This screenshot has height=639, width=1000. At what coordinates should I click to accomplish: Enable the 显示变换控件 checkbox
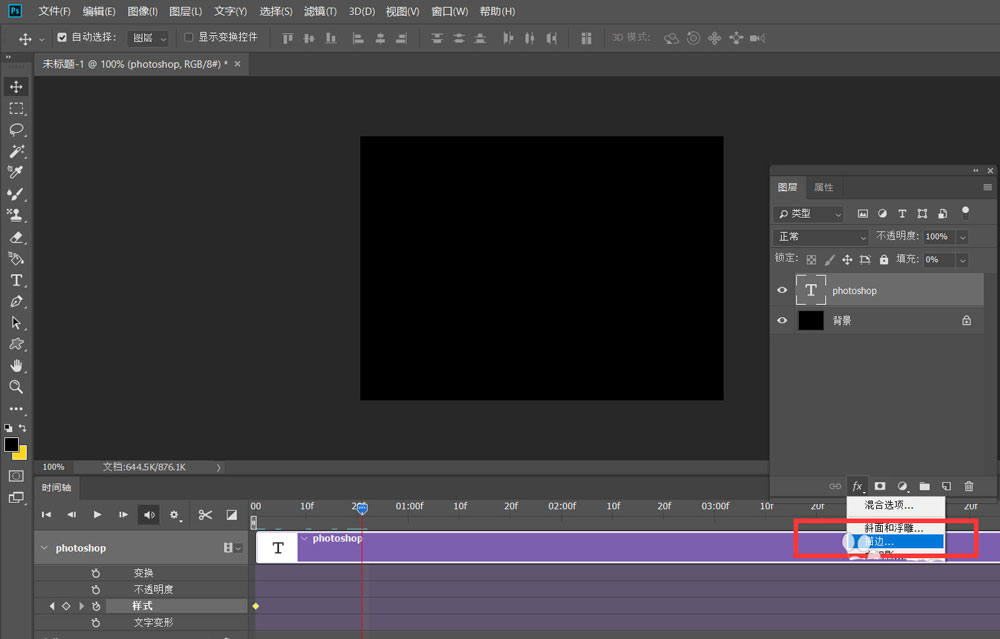[189, 38]
